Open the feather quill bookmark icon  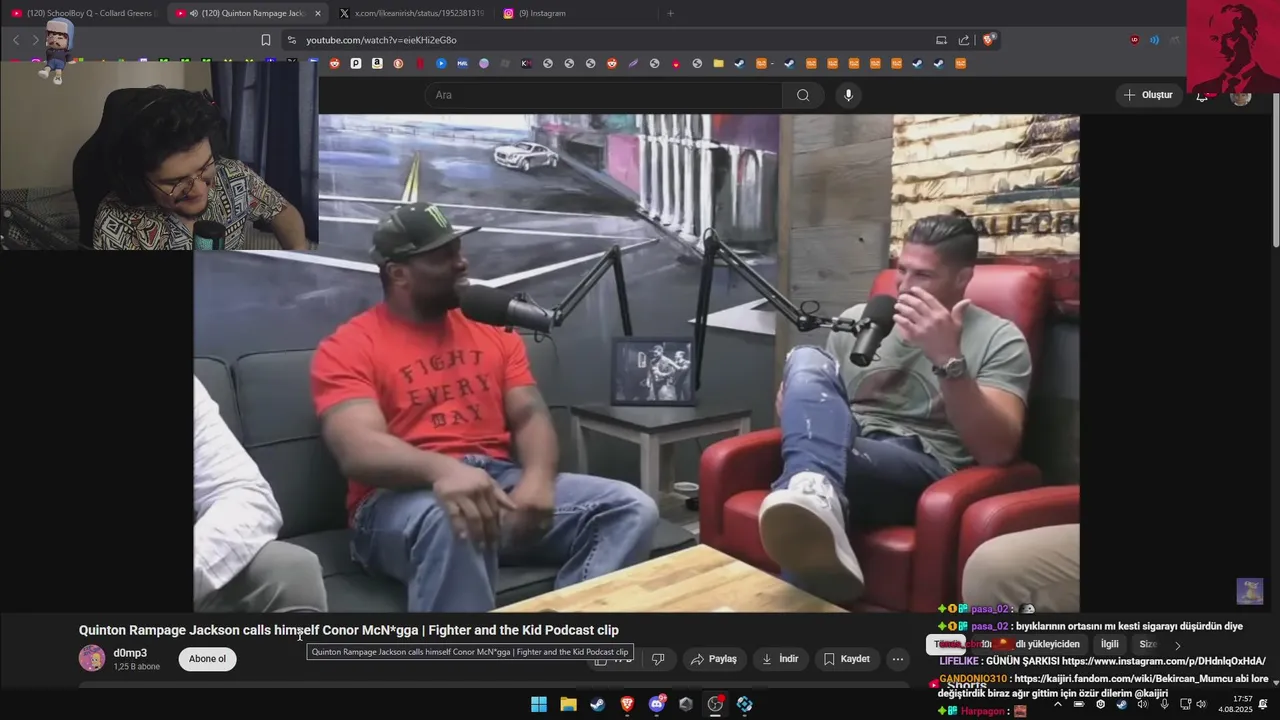[633, 63]
